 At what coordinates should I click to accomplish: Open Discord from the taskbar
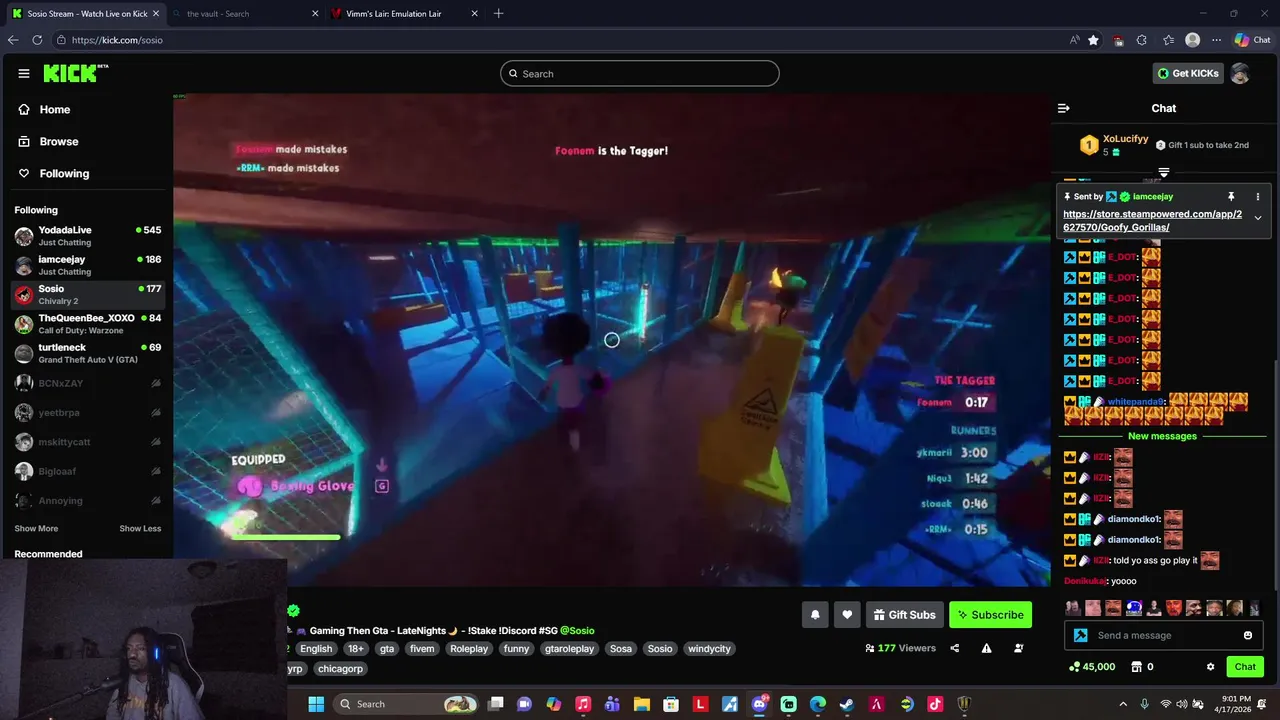(x=759, y=704)
